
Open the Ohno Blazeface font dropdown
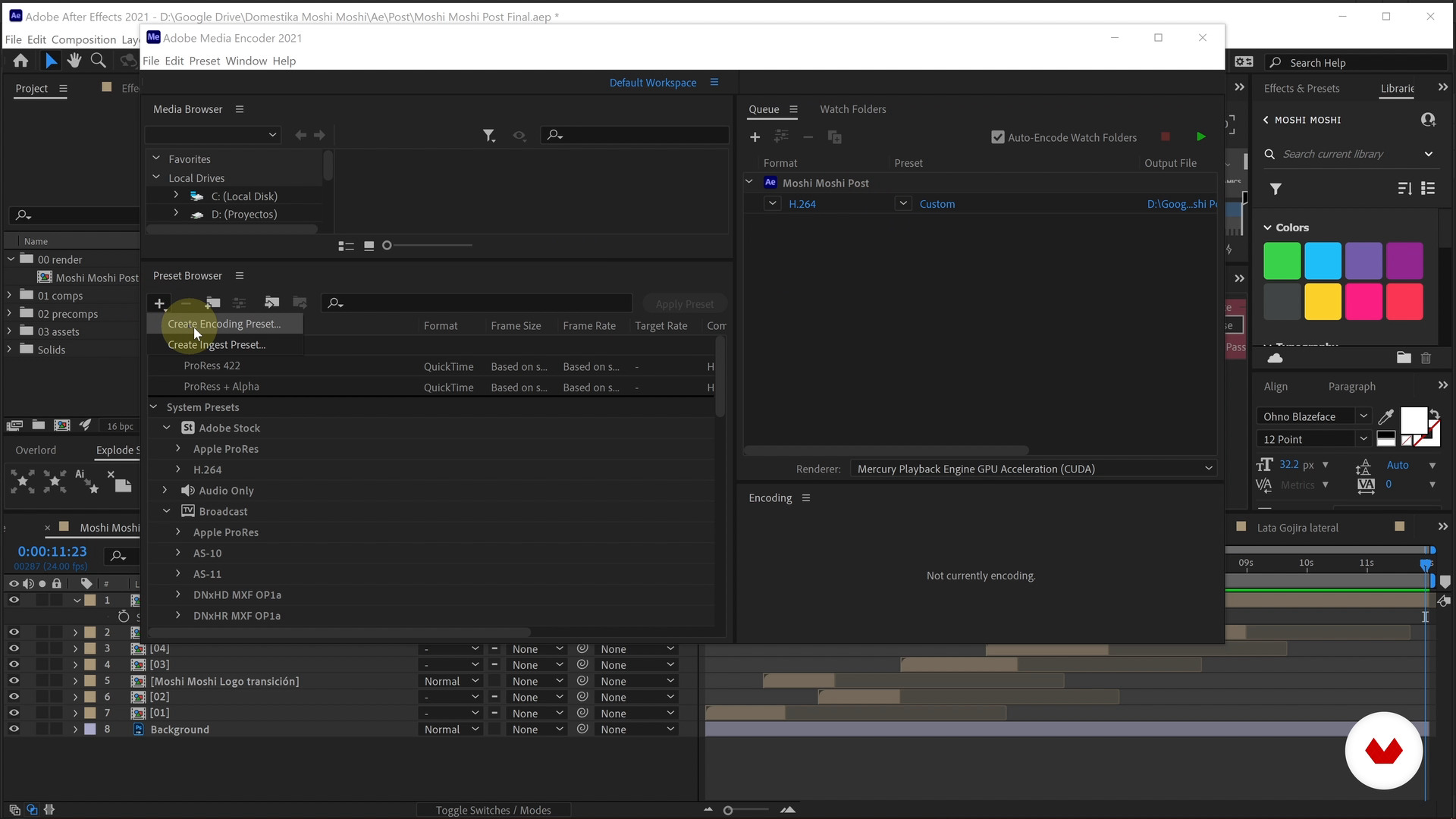coord(1363,416)
